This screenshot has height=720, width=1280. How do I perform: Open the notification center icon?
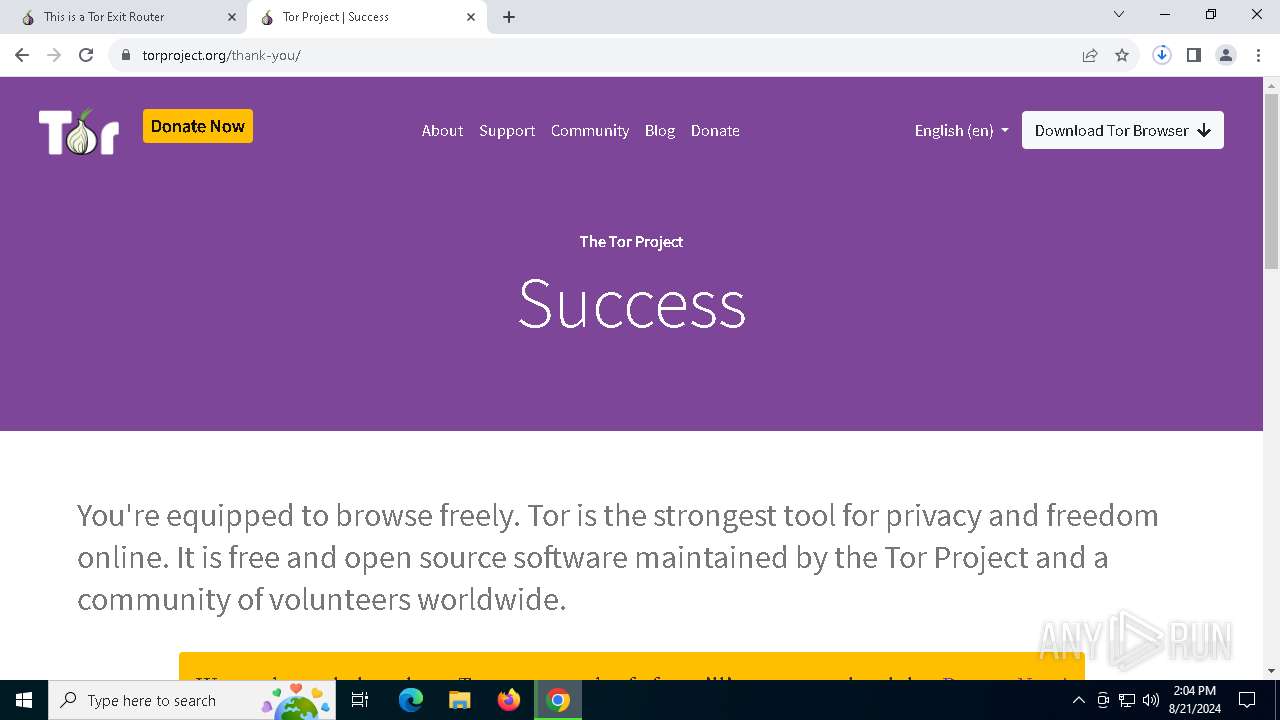(x=1247, y=700)
